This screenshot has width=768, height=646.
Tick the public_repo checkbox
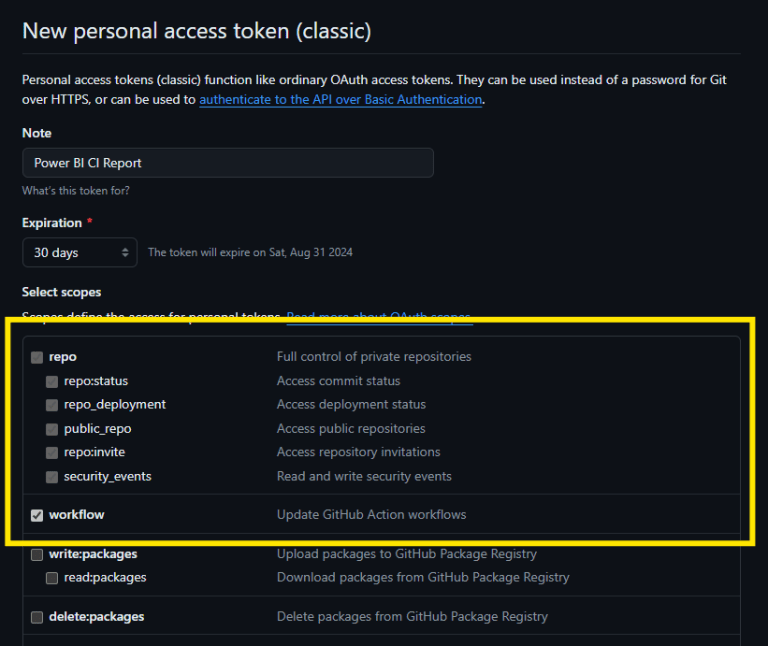click(x=52, y=429)
